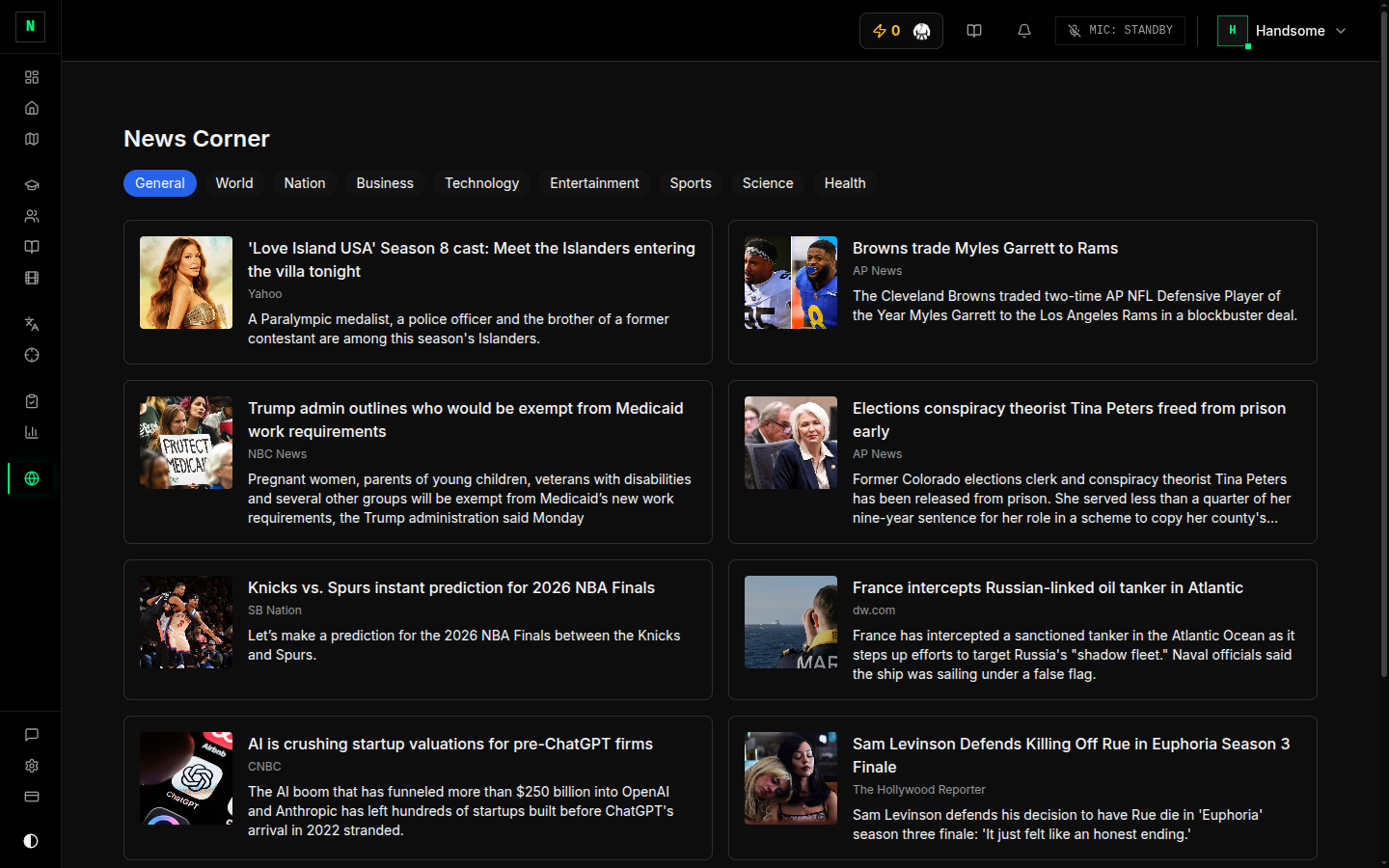1389x868 pixels.
Task: Open the 'Love Island USA' Season 8 cast headline
Action: pos(472,259)
